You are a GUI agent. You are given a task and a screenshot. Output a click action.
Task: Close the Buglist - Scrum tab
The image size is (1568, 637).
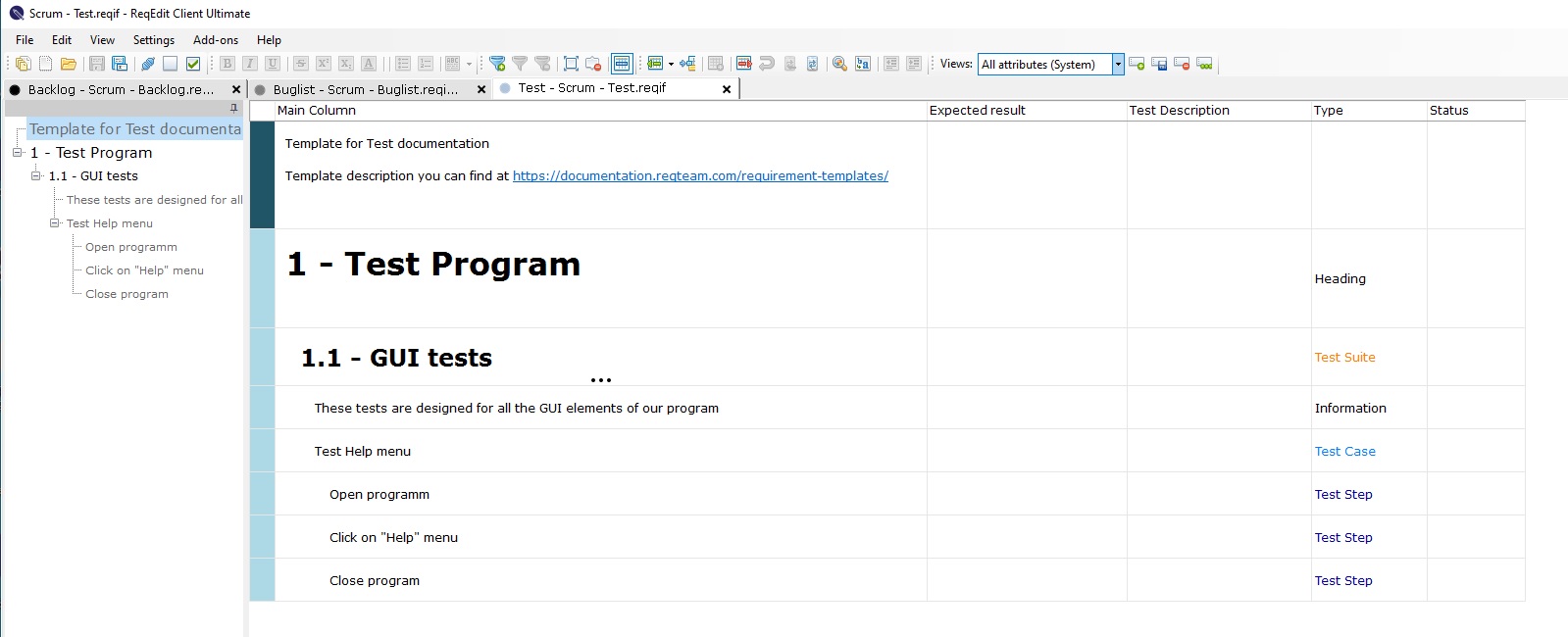[x=481, y=89]
